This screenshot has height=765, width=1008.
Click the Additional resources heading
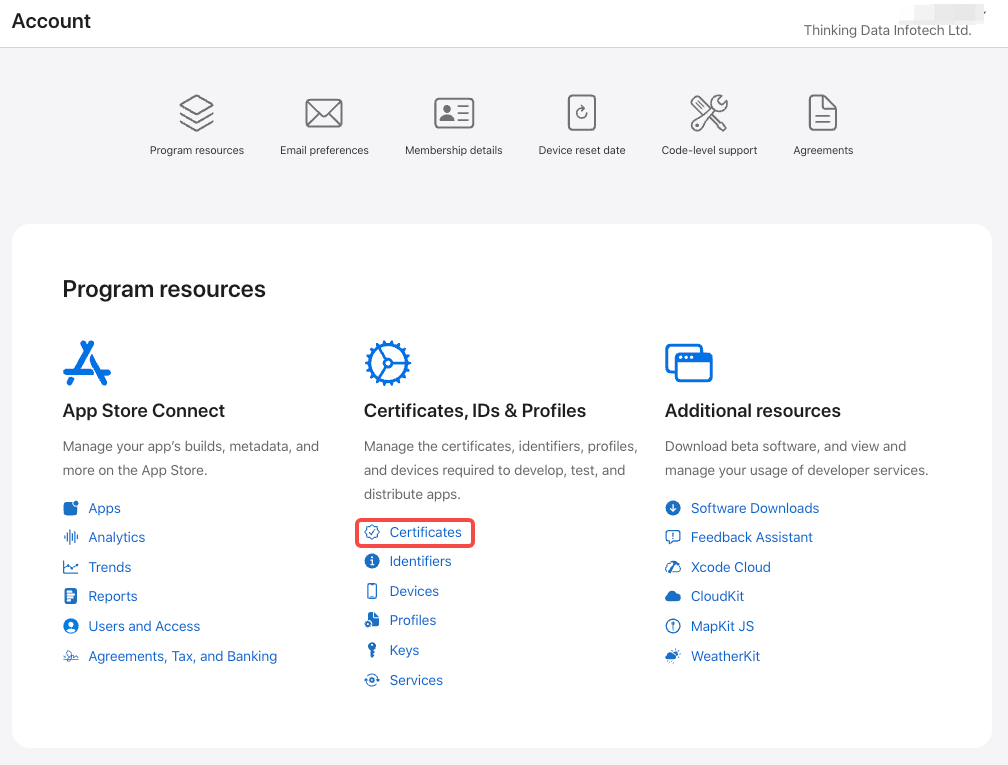752,411
